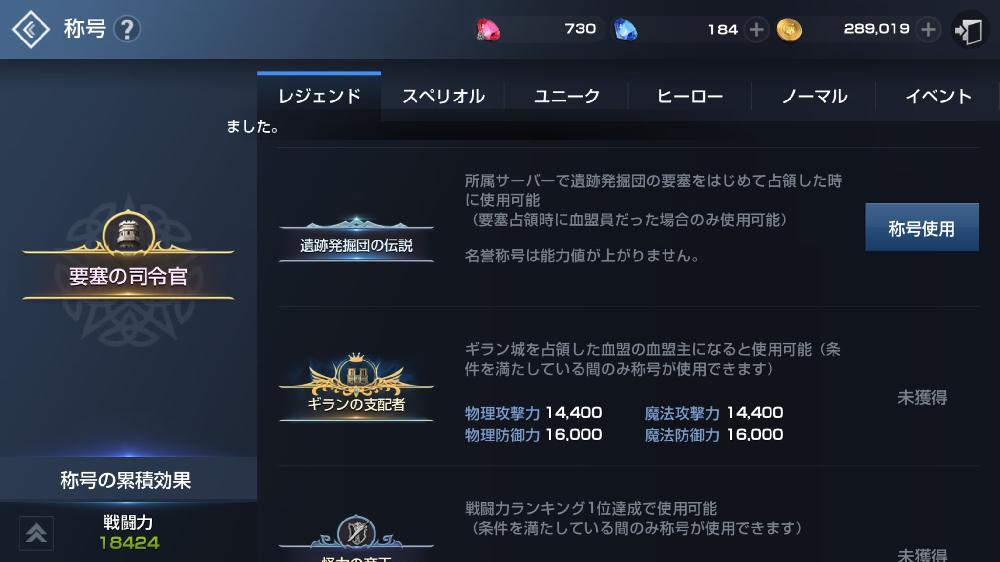Viewport: 1000px width, 562px height.
Task: Add more blue diamonds with plus button
Action: [x=756, y=29]
